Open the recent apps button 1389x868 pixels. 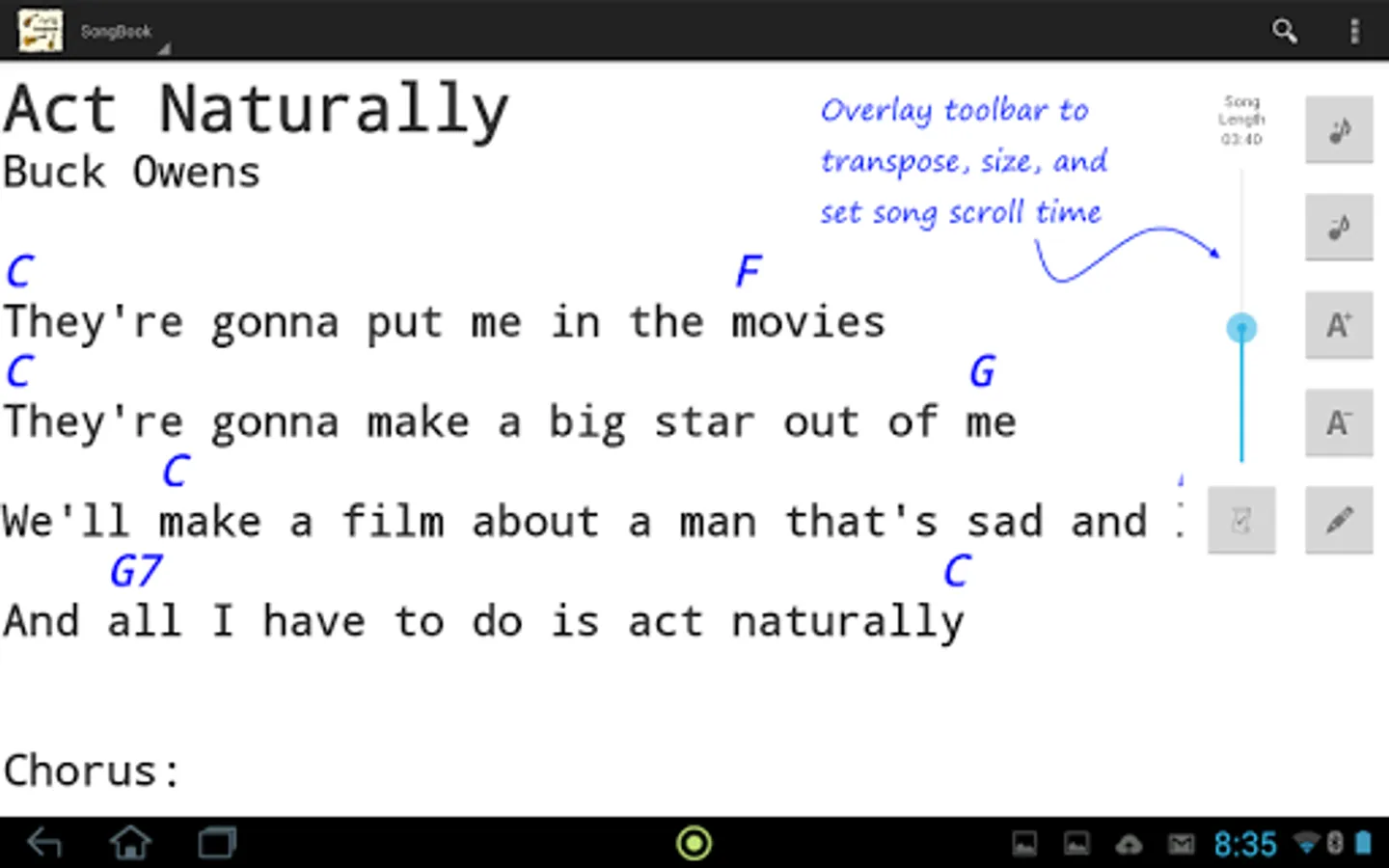click(x=217, y=843)
